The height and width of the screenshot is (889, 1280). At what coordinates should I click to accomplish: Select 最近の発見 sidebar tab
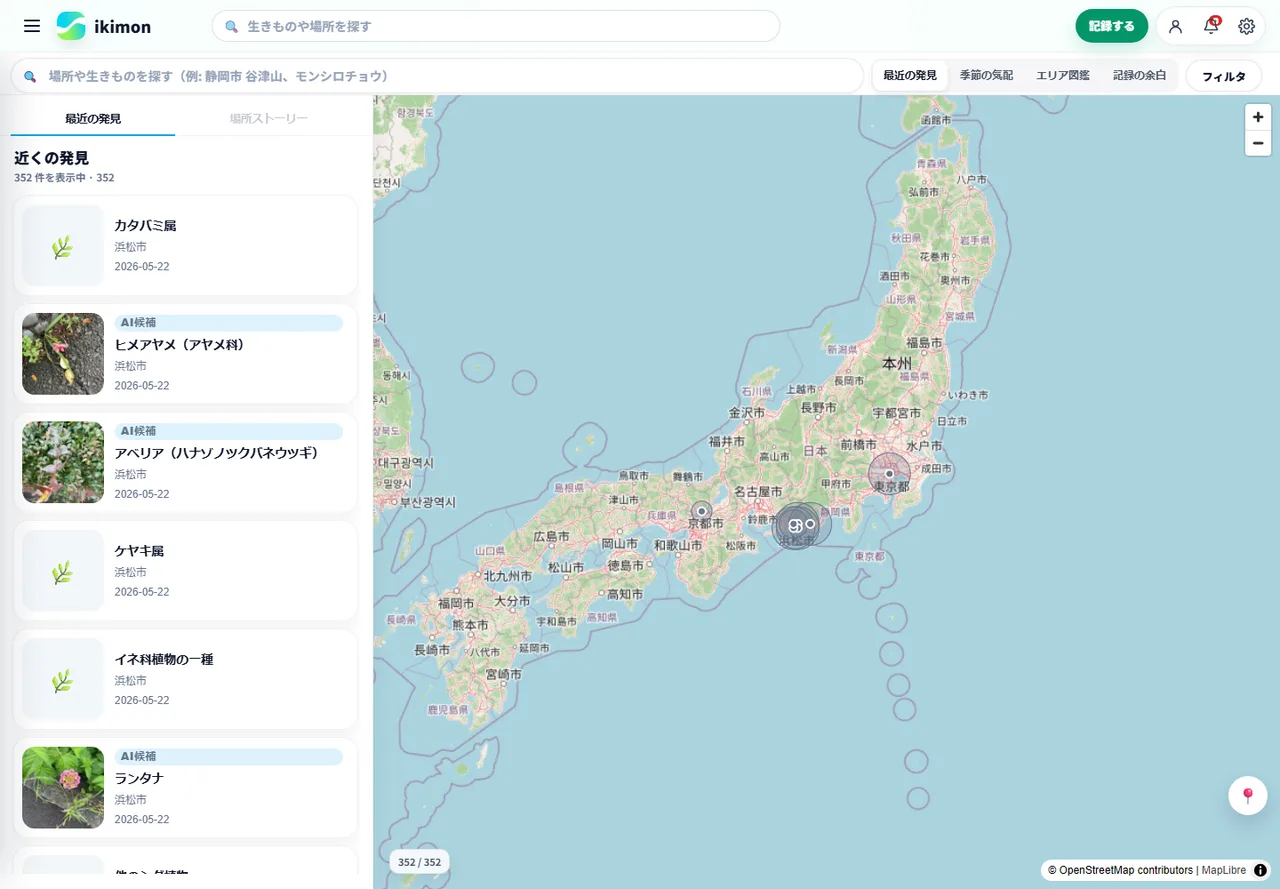pyautogui.click(x=93, y=118)
